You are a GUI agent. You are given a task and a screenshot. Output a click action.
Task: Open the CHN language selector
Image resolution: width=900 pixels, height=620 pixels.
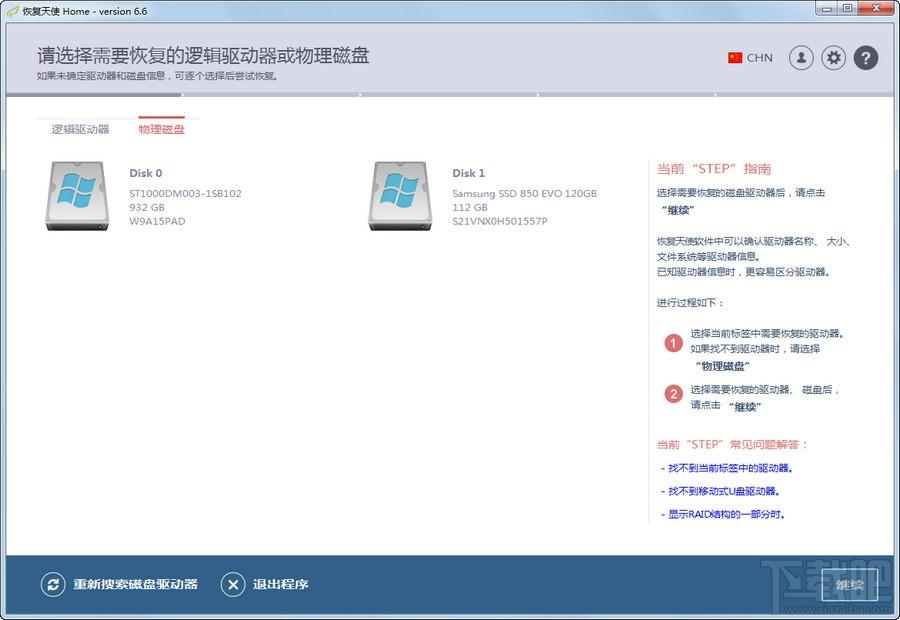[760, 58]
